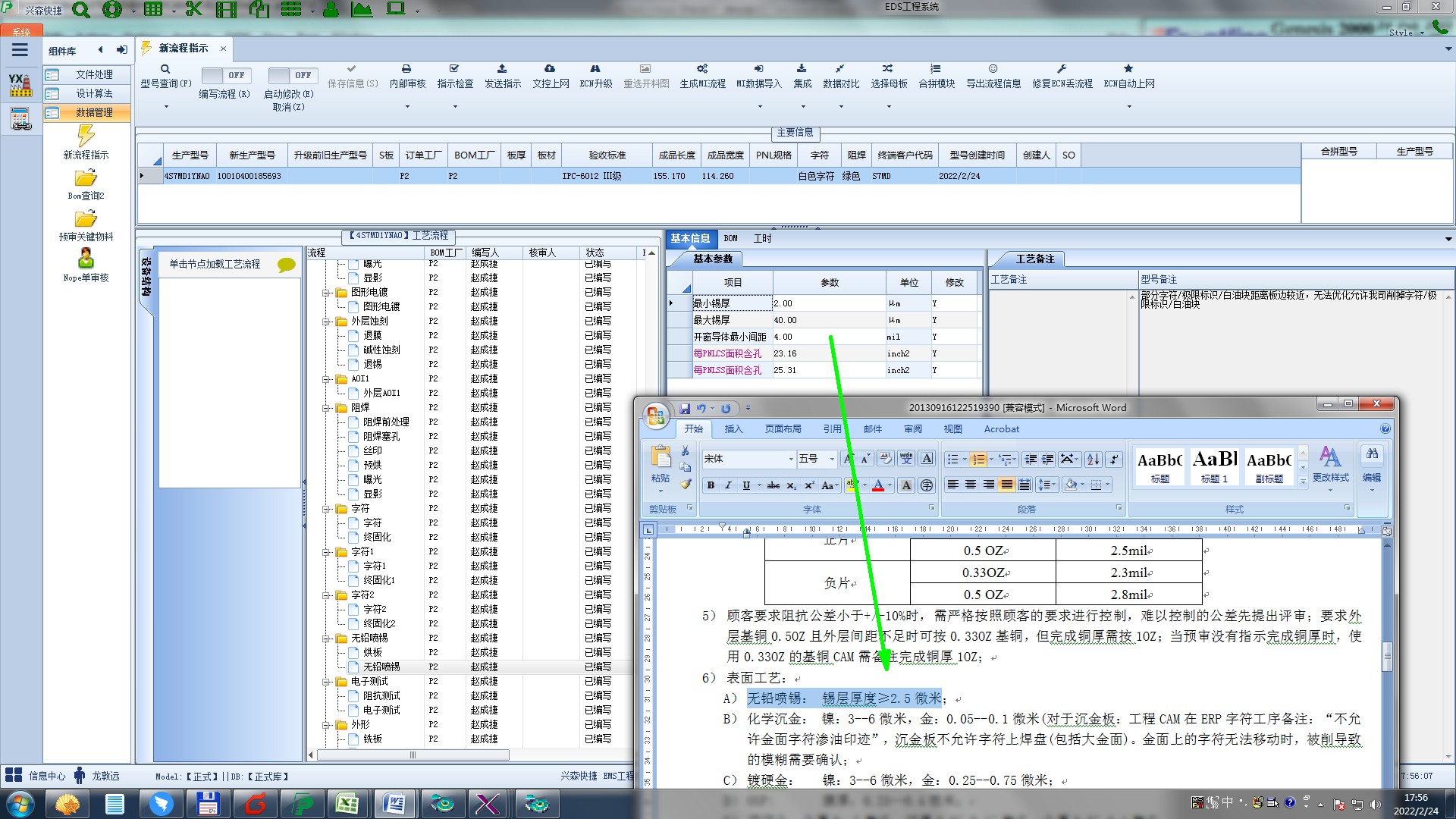This screenshot has width=1456, height=819.
Task: Click the 文控上网 upload icon
Action: coord(550,69)
